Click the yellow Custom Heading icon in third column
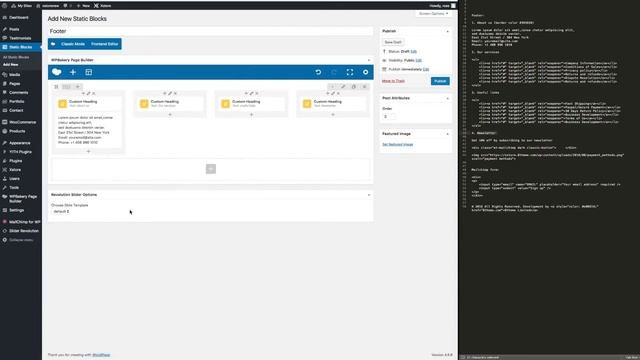This screenshot has width=640, height=360. tap(225, 104)
